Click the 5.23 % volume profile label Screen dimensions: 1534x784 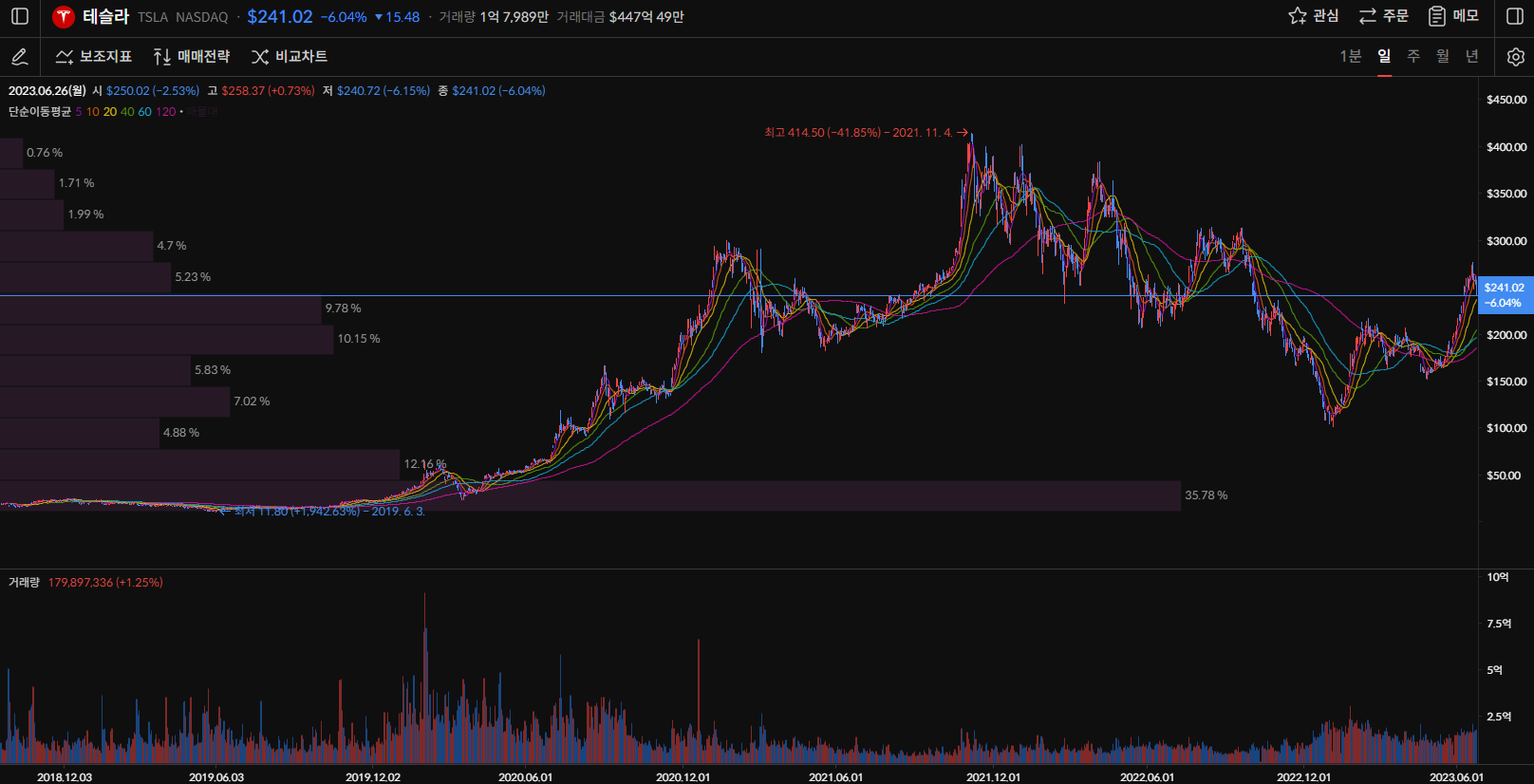(x=194, y=277)
